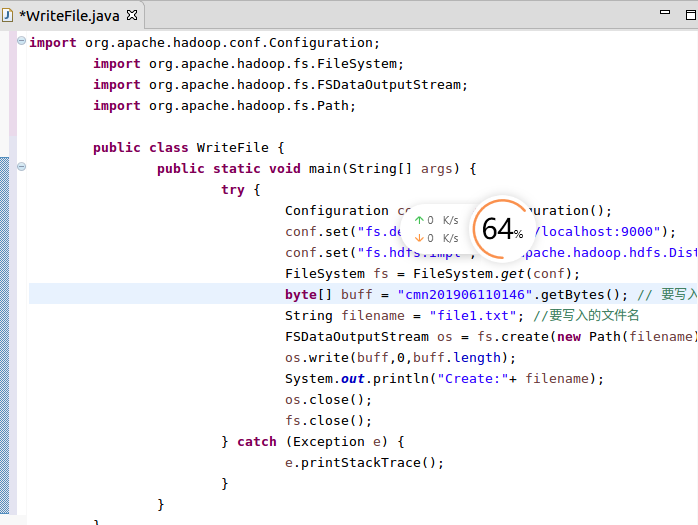Screen dimensions: 698x525
Task: Click the os.write(buff,0,buff.length) line
Action: (x=400, y=358)
